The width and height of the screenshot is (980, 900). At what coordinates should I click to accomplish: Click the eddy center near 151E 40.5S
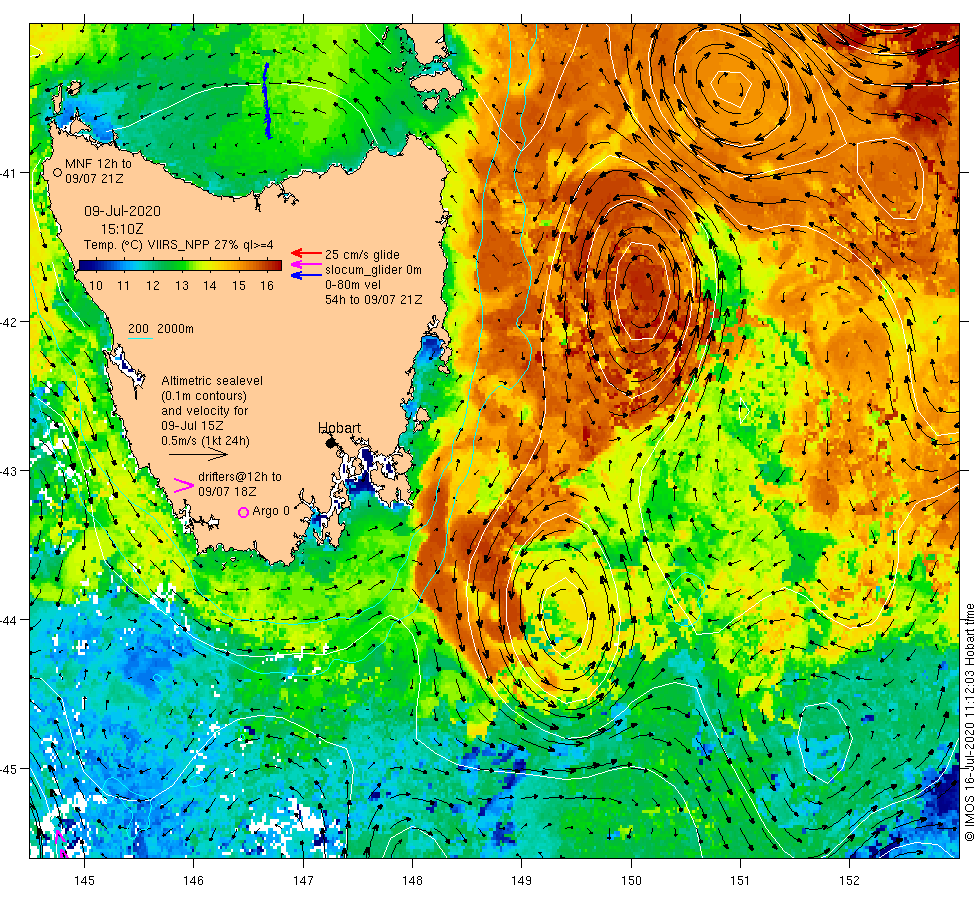pos(729,89)
